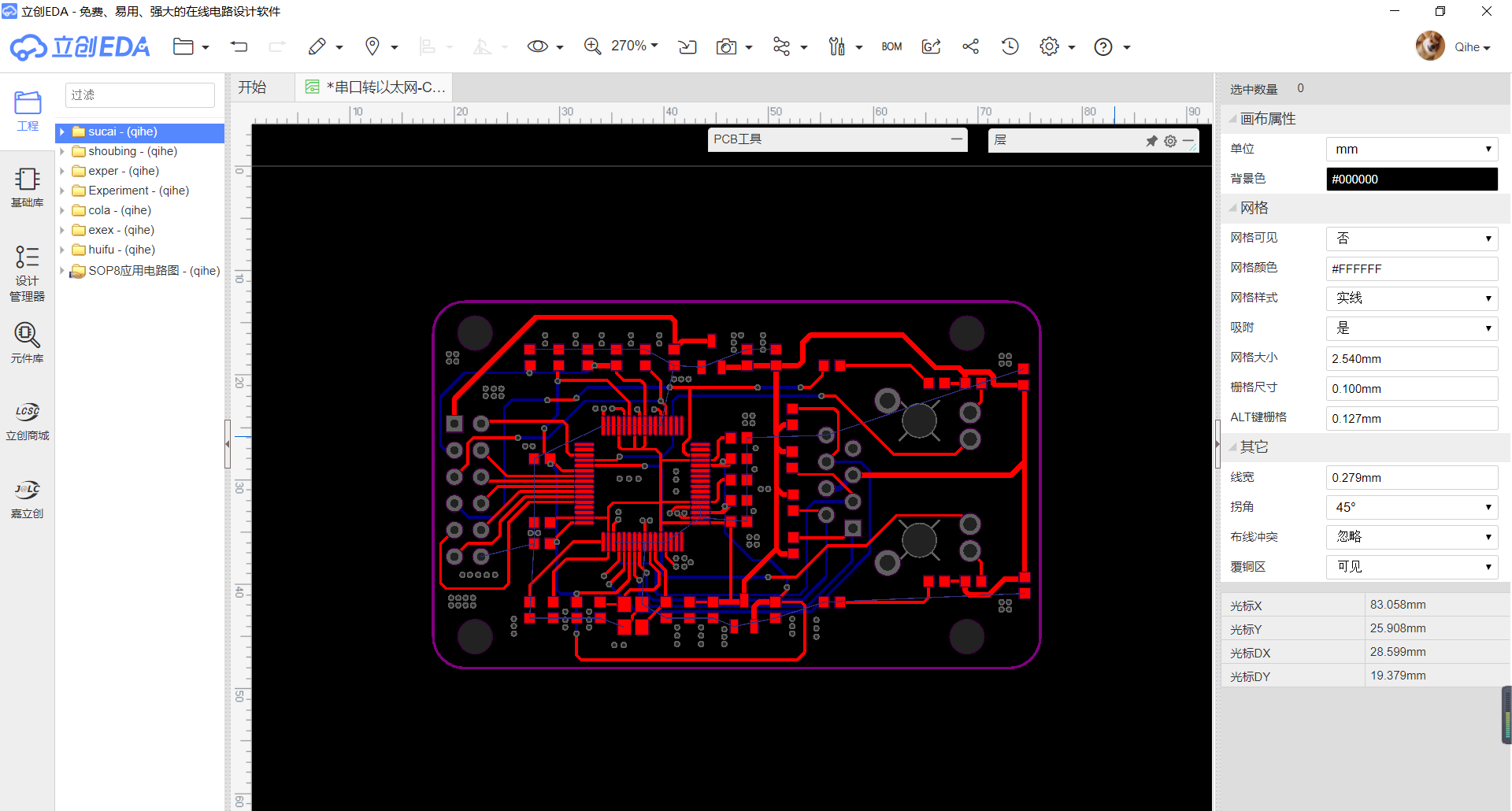Open the 设计管理器 design manager

[x=27, y=273]
